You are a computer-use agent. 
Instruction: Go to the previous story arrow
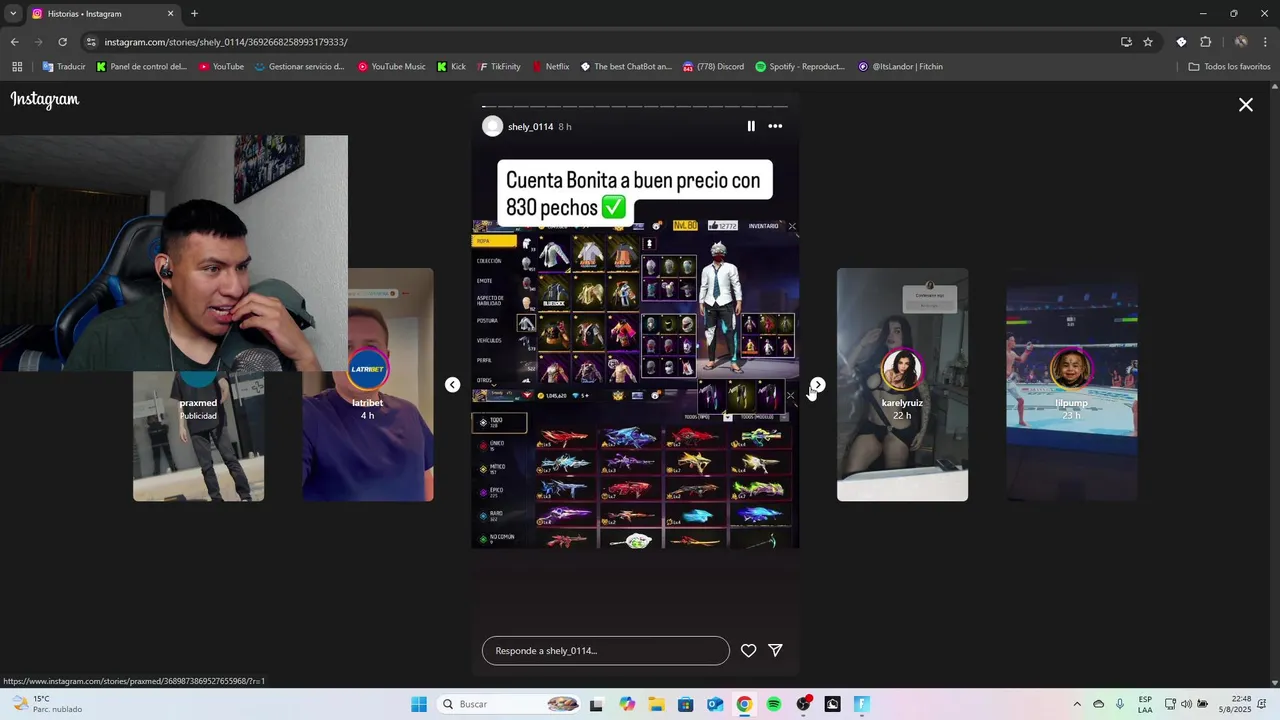[x=452, y=385]
